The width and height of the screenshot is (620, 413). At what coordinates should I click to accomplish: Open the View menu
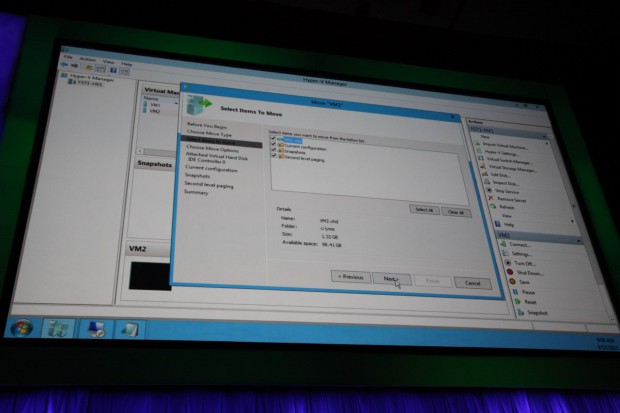[108, 61]
